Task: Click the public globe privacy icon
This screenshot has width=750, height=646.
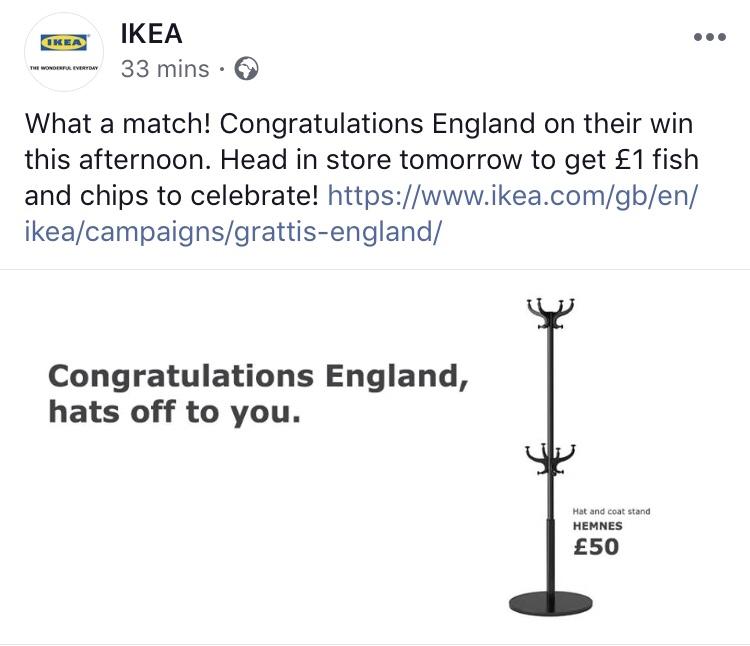Action: [246, 69]
